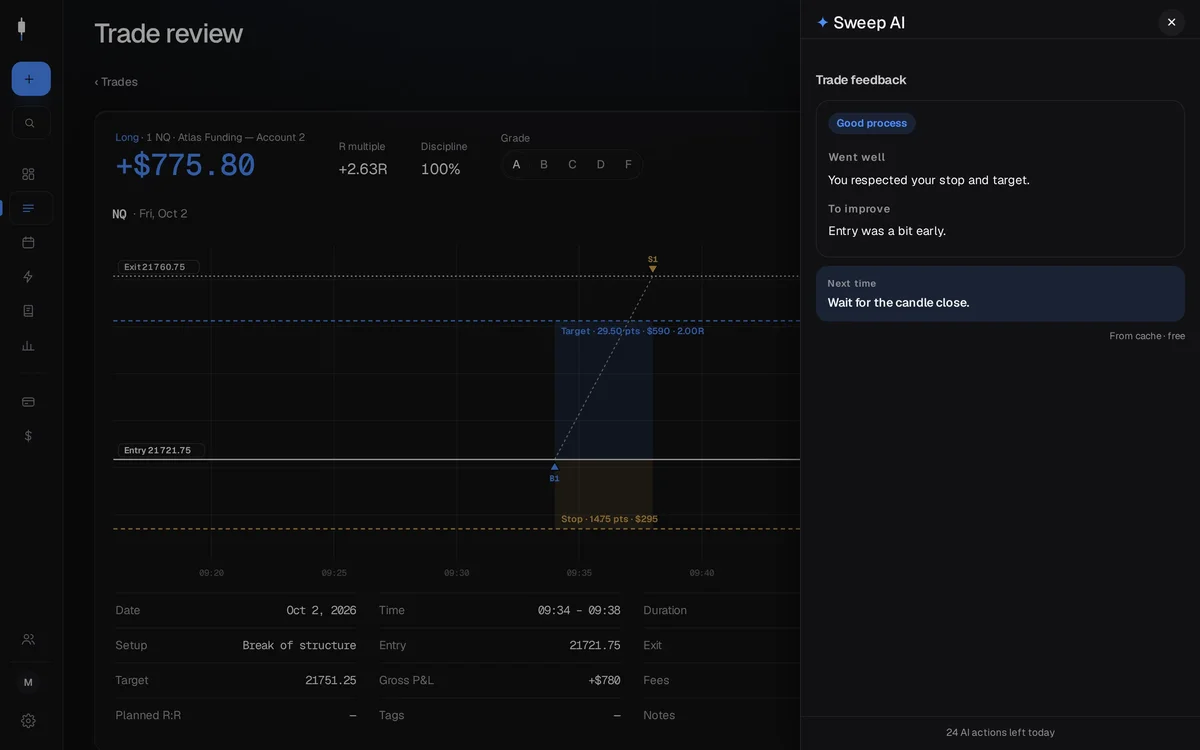The width and height of the screenshot is (1200, 750).
Task: Click the Trade review heading
Action: tap(168, 33)
